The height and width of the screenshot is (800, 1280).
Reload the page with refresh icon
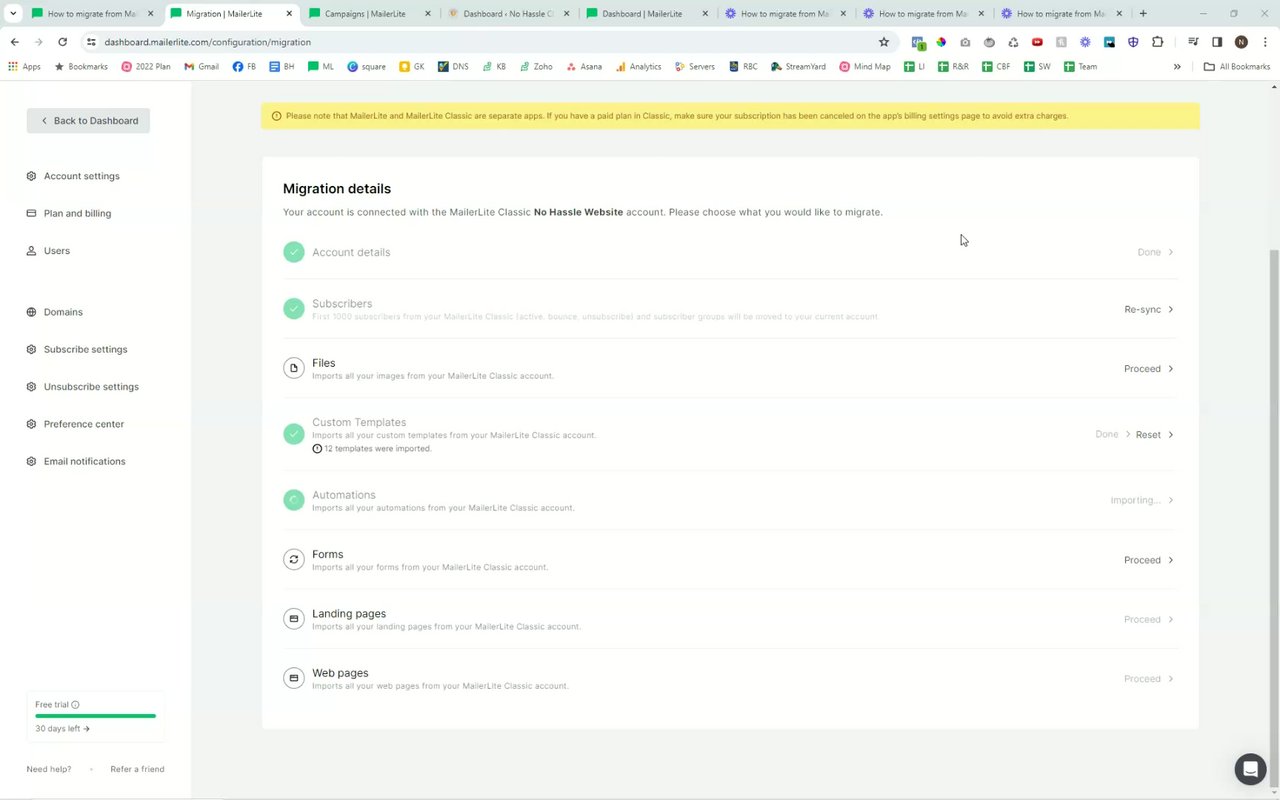point(62,42)
